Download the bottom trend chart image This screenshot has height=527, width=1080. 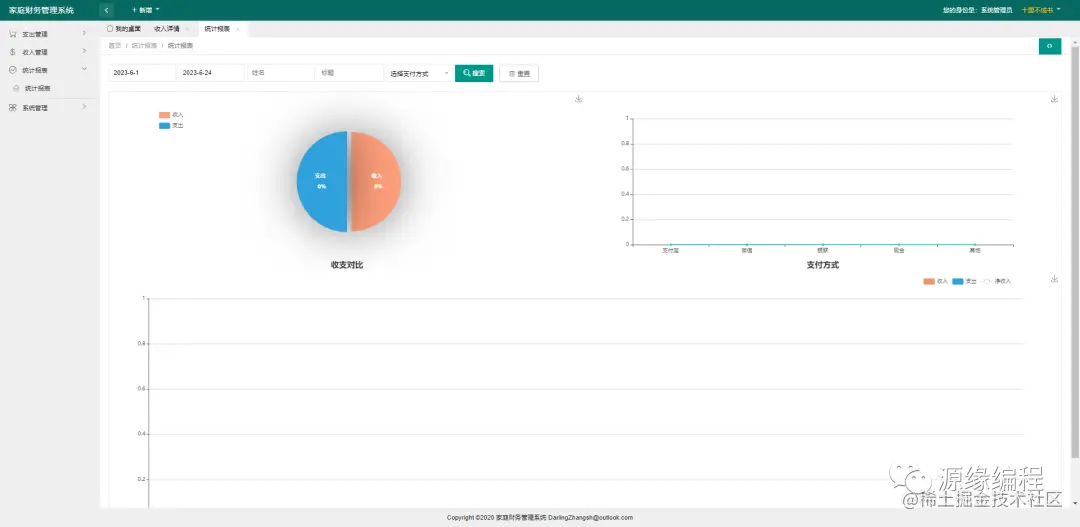(1054, 278)
